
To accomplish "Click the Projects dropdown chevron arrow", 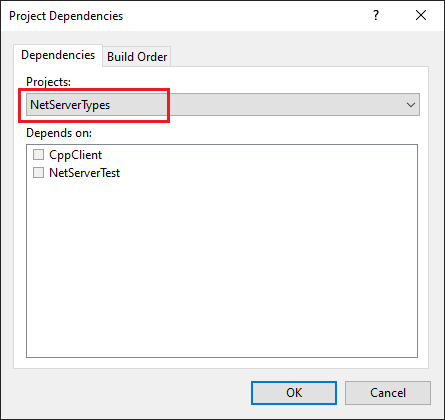I will 411,105.
